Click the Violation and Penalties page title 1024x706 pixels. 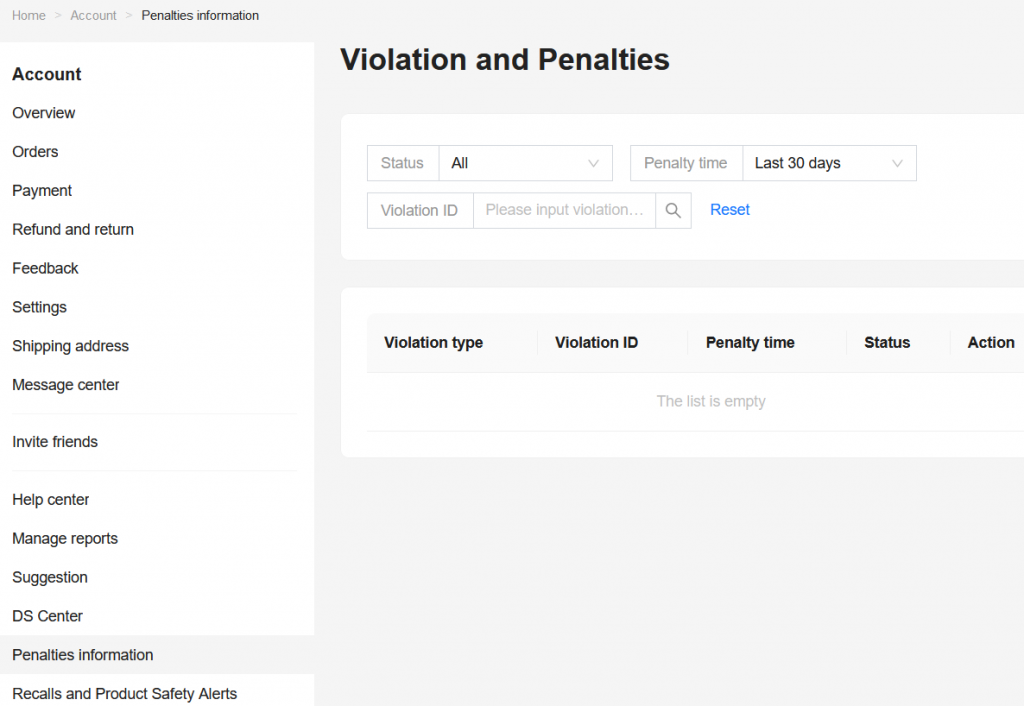[x=505, y=60]
